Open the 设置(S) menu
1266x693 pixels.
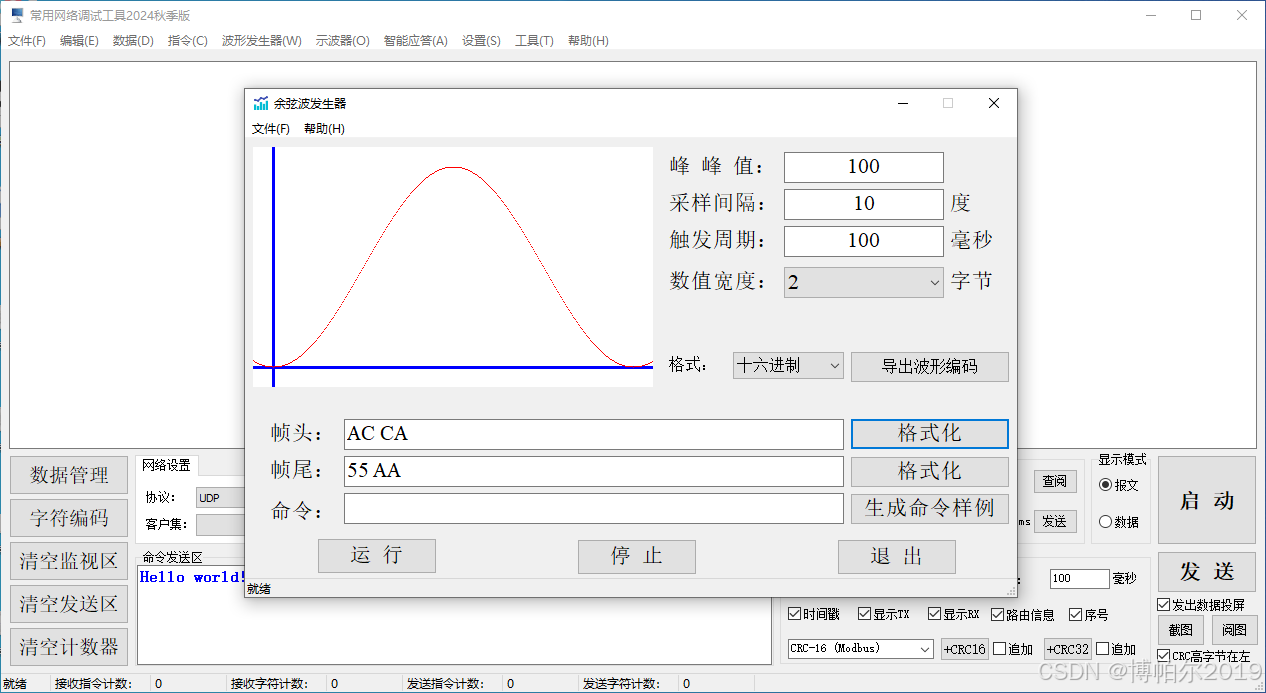coord(481,41)
